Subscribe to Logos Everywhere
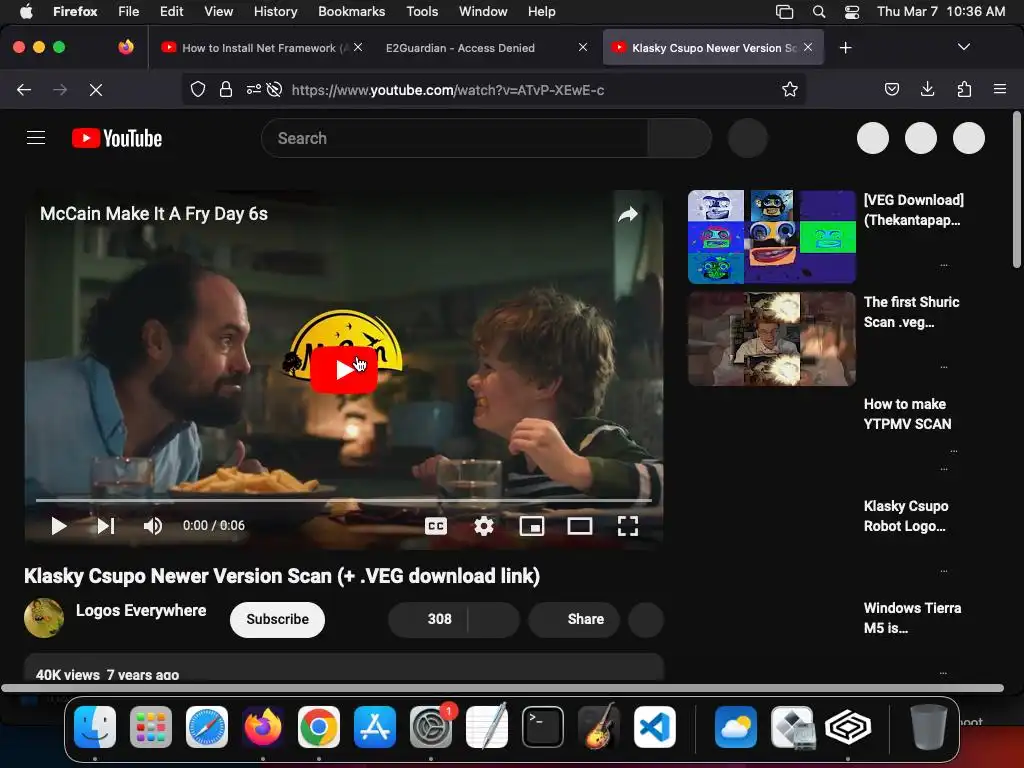Screen dimensions: 1024x768 [x=278, y=619]
